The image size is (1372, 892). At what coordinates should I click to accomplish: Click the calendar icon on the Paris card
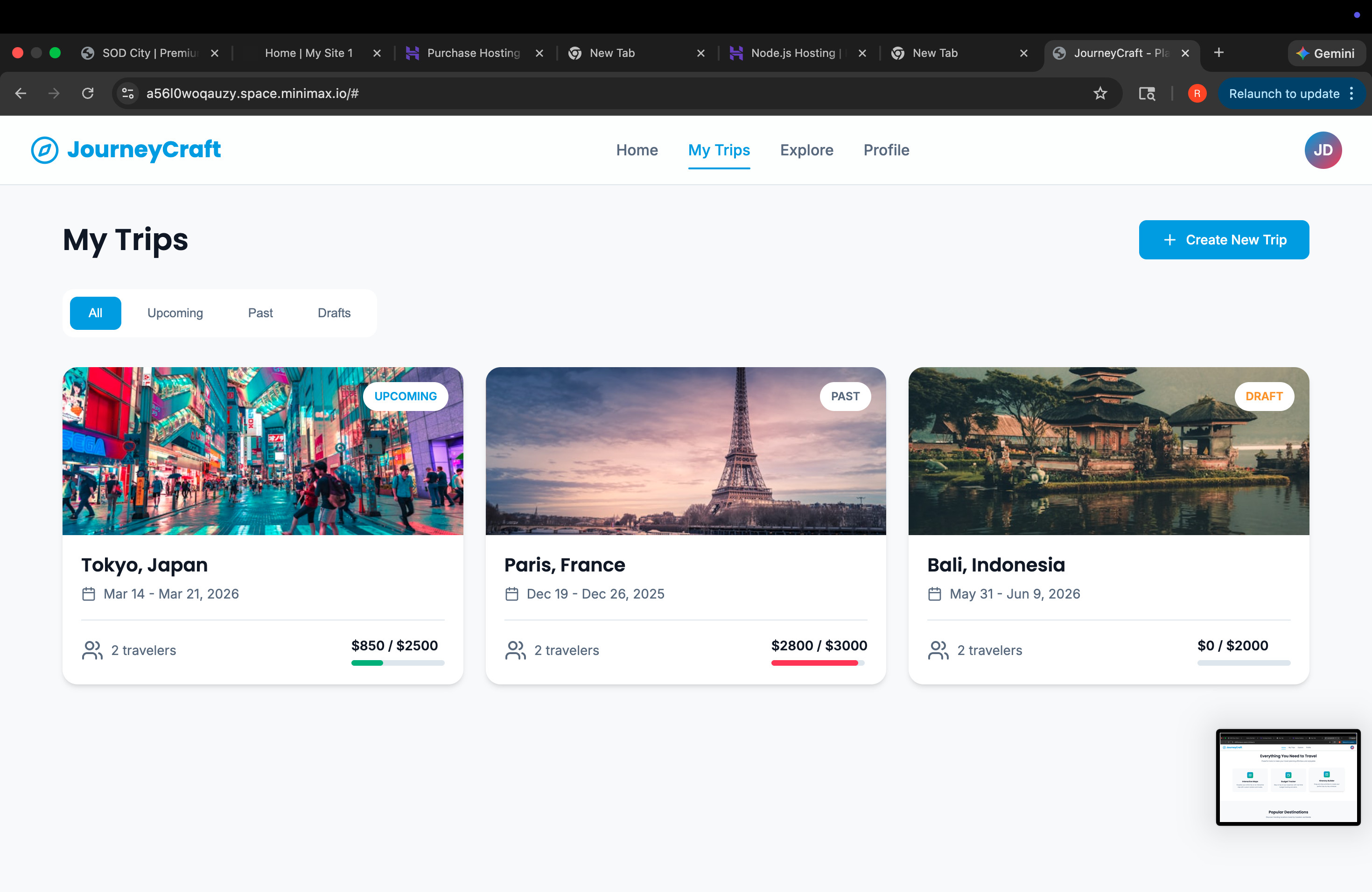pos(511,593)
